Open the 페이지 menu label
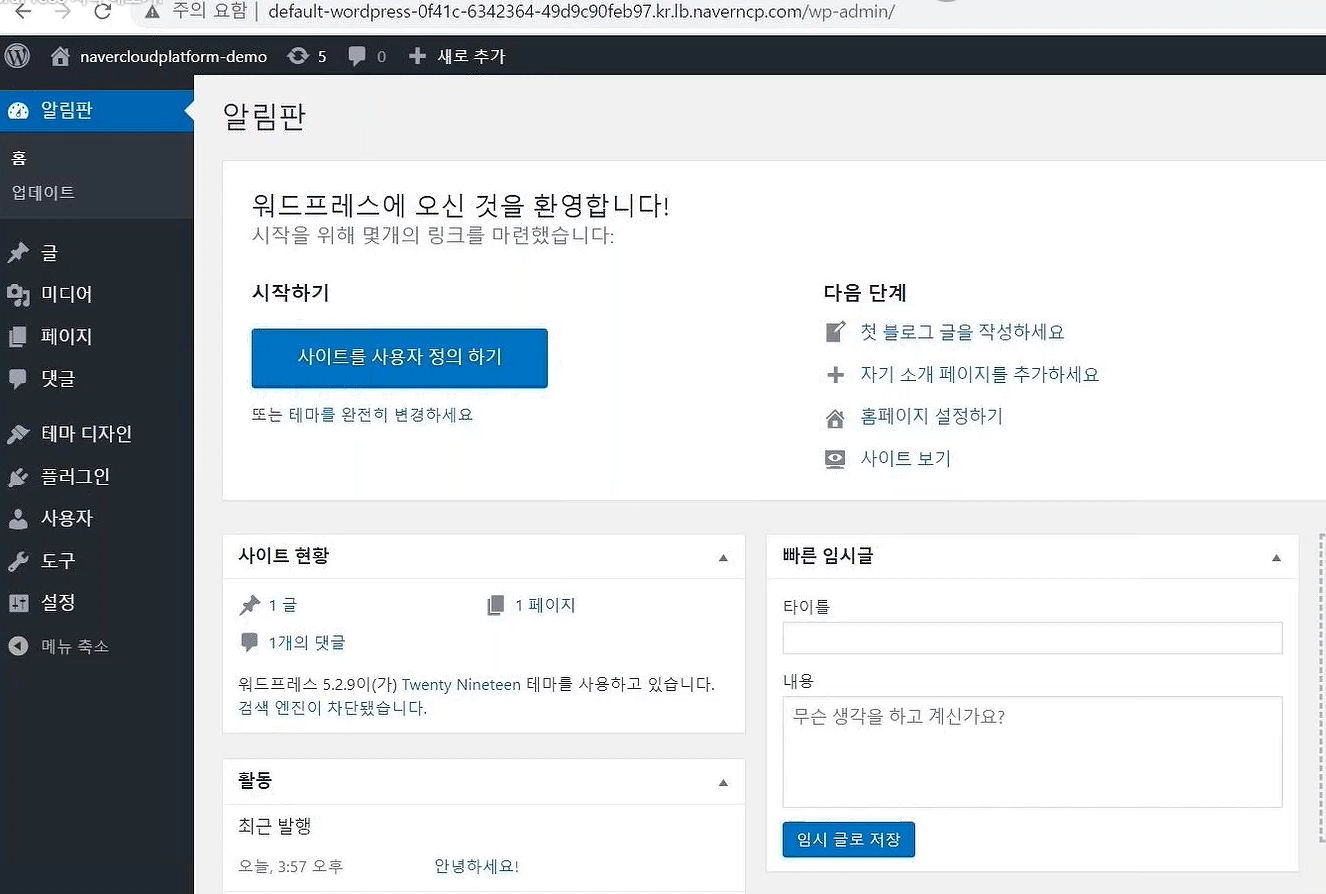This screenshot has height=894, width=1326. click(66, 337)
